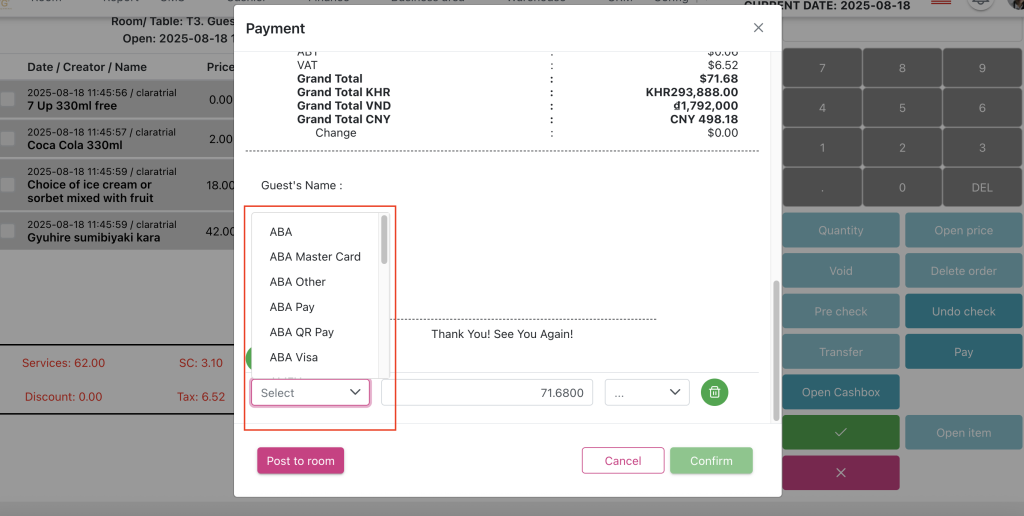Click the pink X cancel button
Screen dimensions: 1024x516
pyautogui.click(x=841, y=472)
